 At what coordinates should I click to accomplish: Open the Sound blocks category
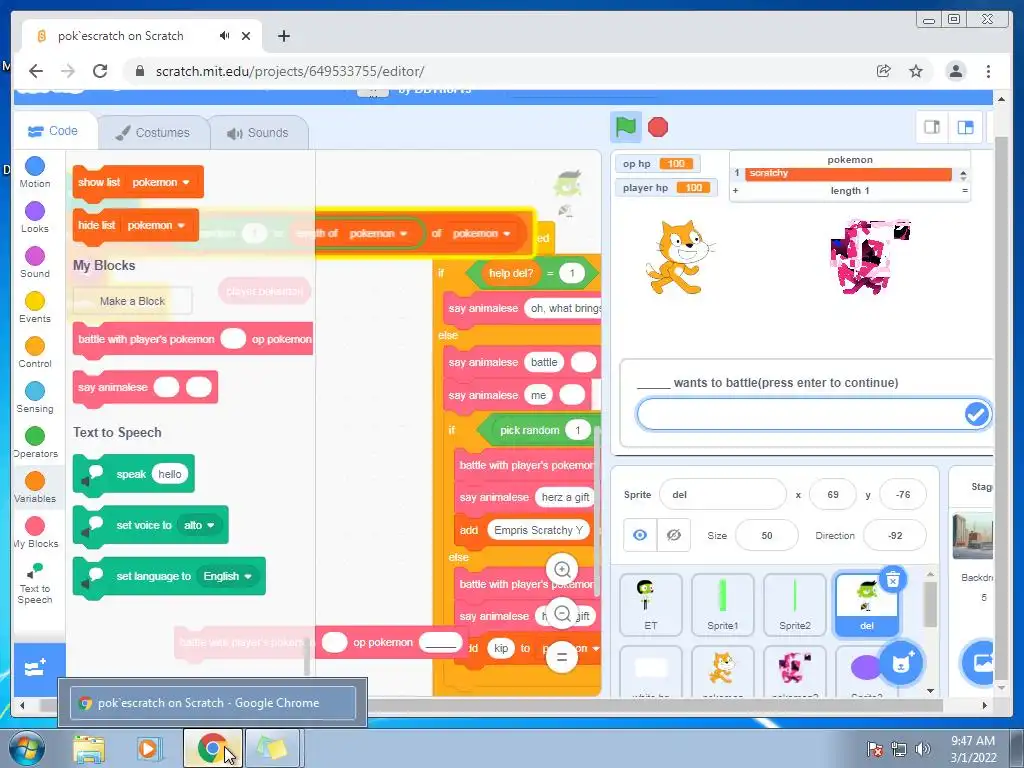(x=35, y=263)
